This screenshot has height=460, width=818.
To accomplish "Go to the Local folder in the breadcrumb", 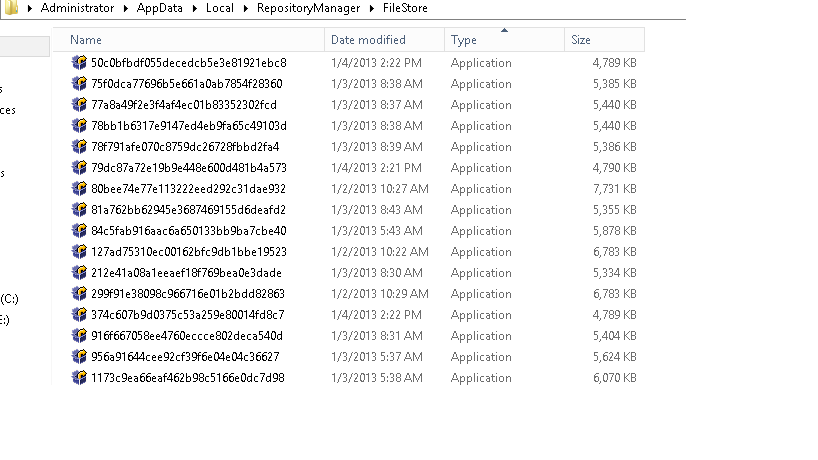I will click(220, 8).
